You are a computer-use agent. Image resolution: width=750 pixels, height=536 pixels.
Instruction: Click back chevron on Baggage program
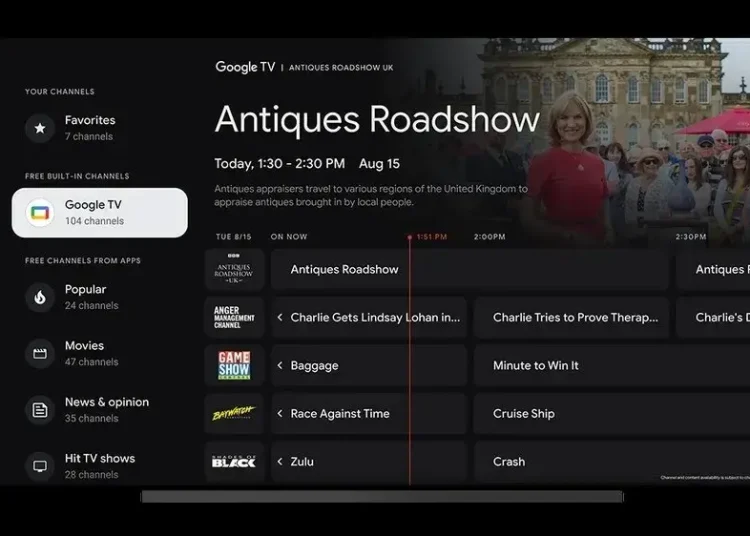280,365
